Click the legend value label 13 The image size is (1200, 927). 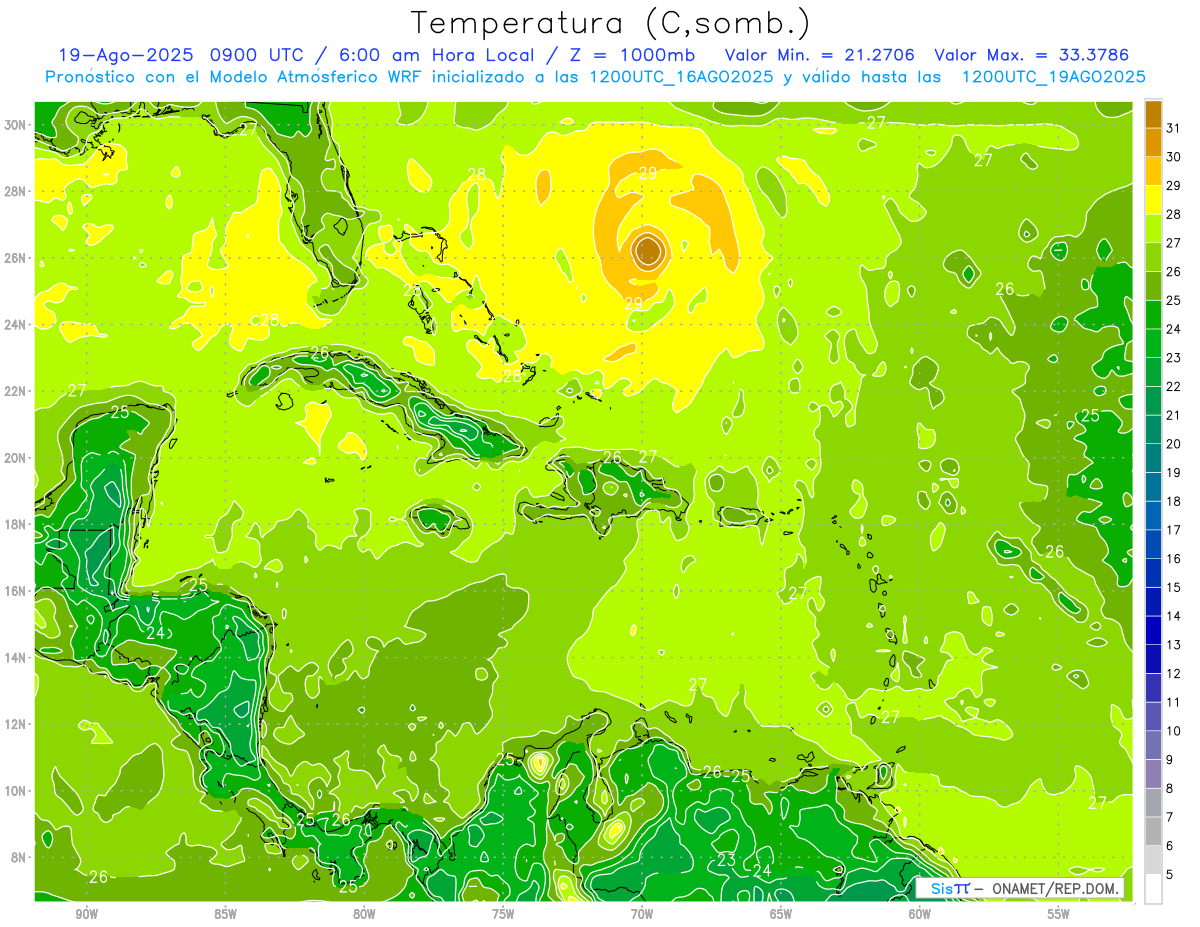1174,645
